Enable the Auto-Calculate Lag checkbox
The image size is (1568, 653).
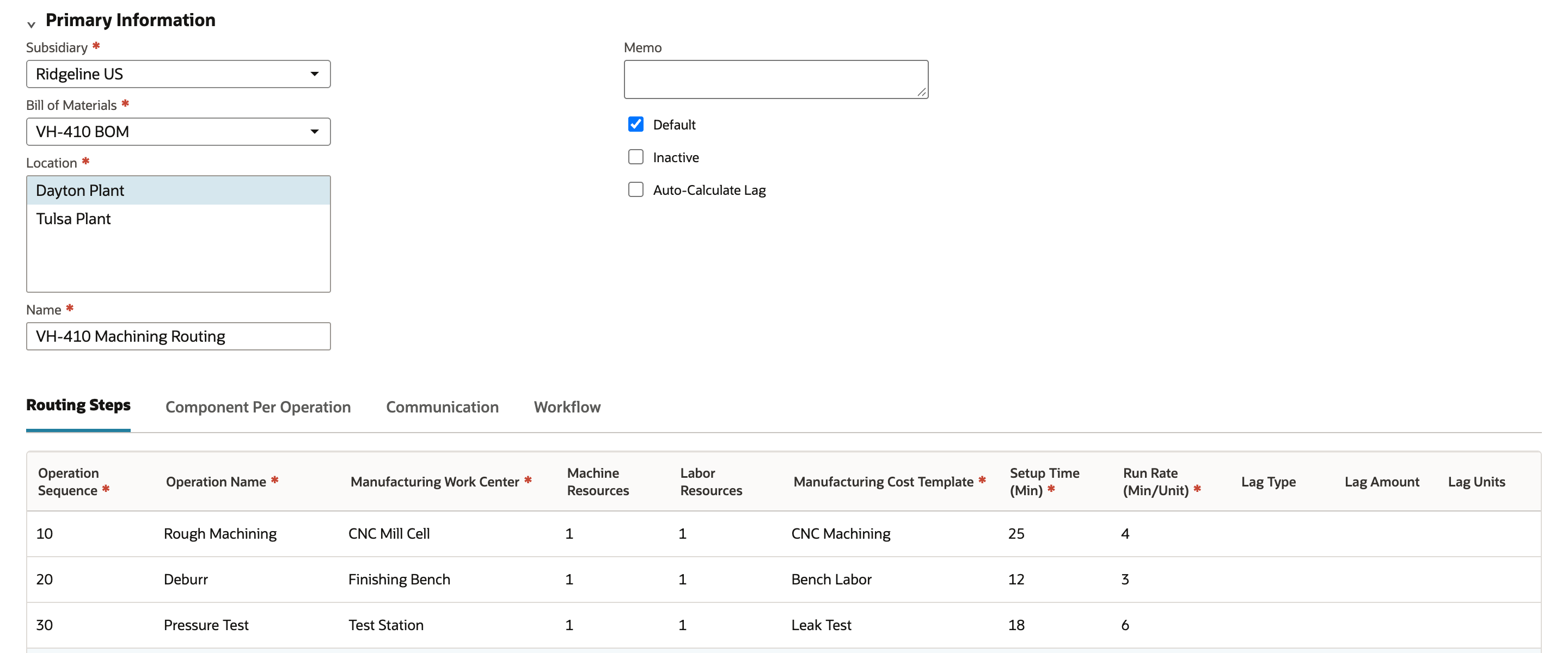[x=635, y=190]
